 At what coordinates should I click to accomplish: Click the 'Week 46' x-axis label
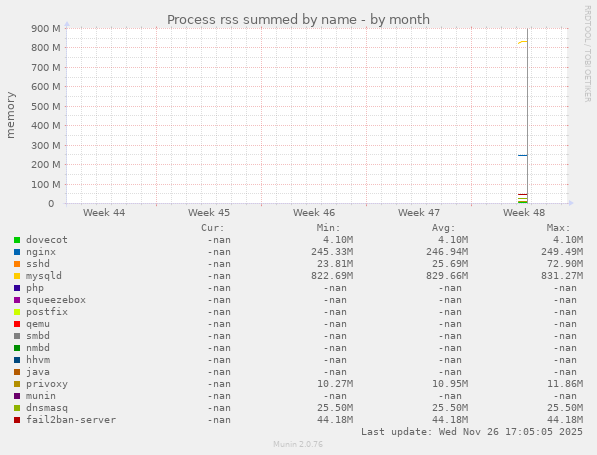314,212
